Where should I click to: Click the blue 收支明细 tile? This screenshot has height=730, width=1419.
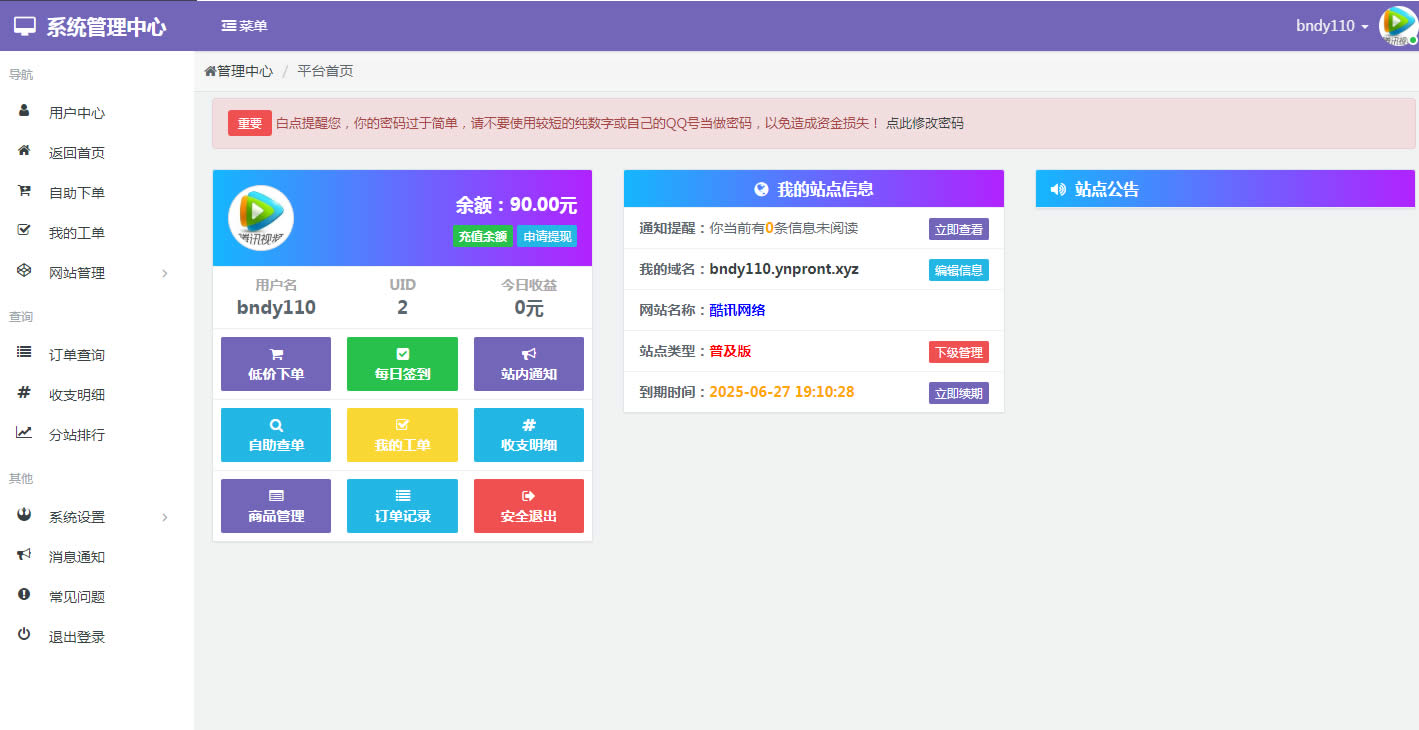[x=529, y=435]
